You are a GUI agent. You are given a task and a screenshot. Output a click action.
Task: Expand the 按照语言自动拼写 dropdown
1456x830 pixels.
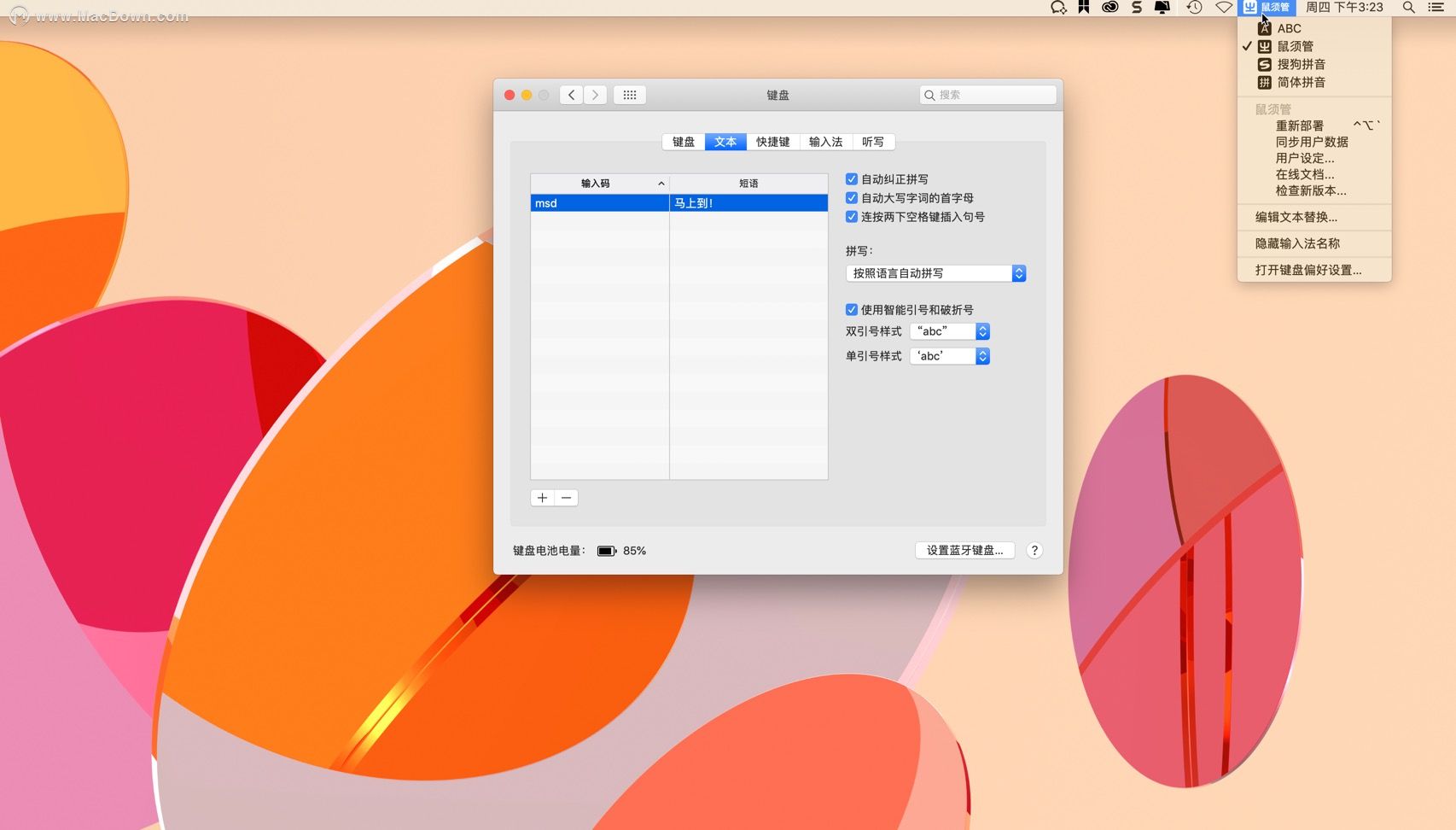935,273
